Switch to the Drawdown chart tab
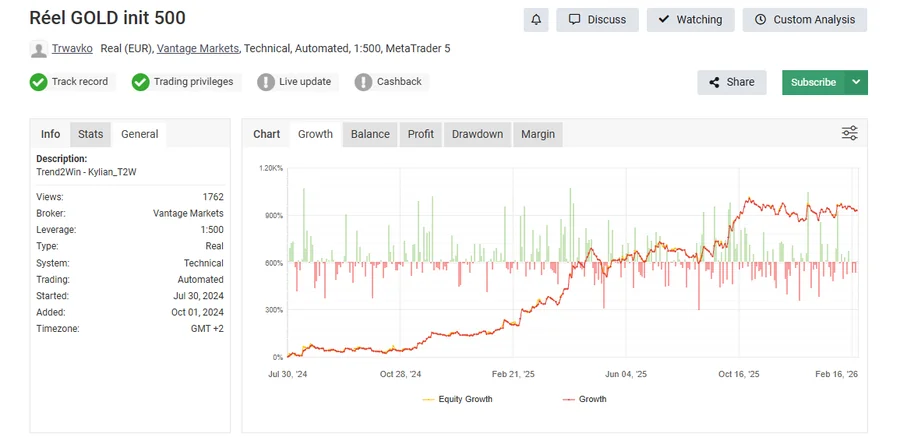The image size is (900, 448). click(478, 134)
